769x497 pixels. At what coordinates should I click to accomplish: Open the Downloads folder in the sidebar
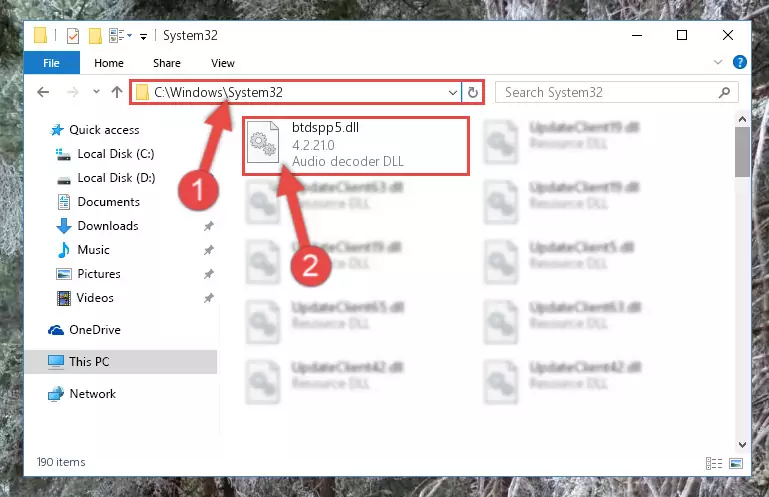tap(98, 226)
